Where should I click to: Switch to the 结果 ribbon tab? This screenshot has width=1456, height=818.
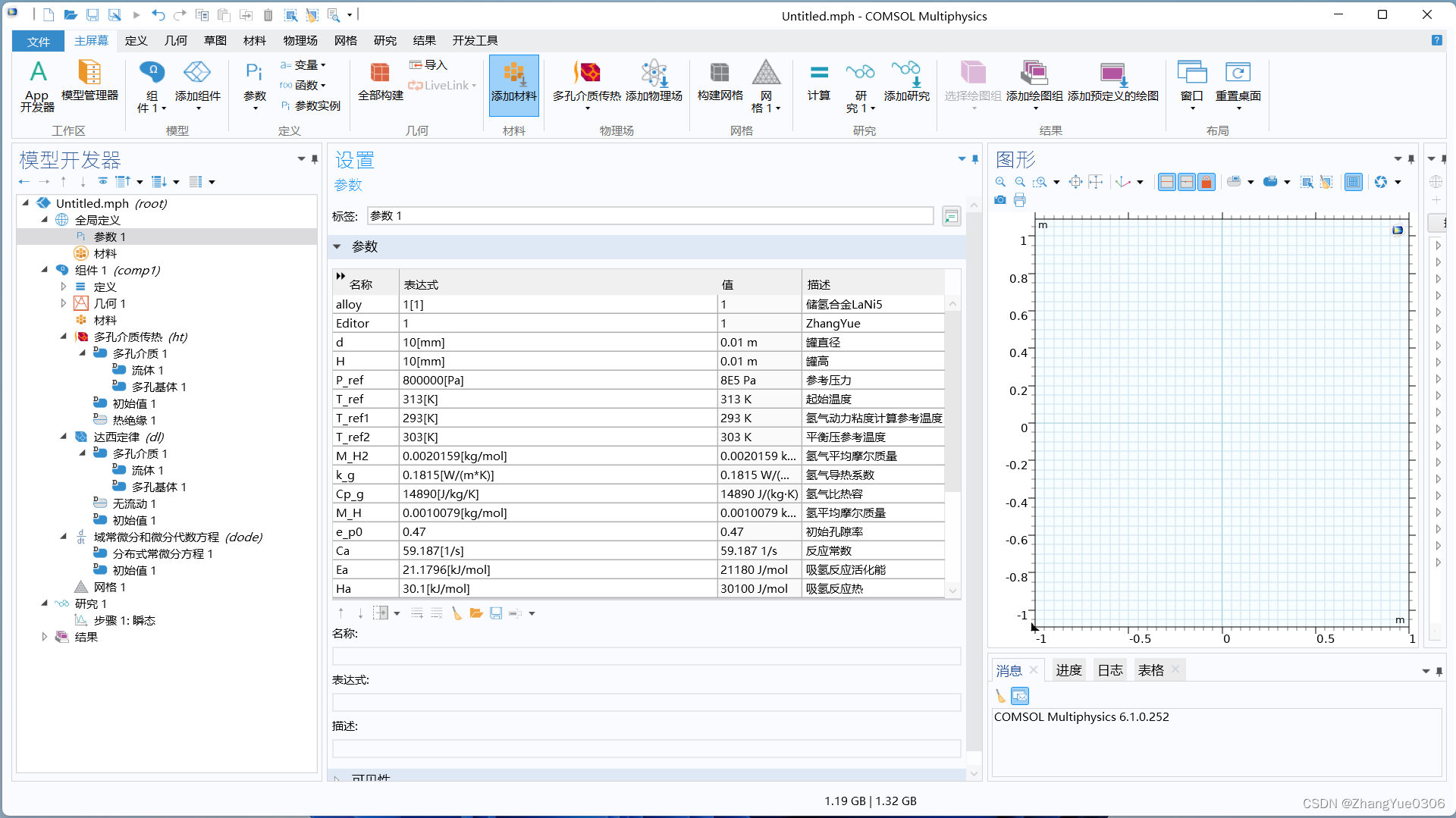[x=425, y=41]
